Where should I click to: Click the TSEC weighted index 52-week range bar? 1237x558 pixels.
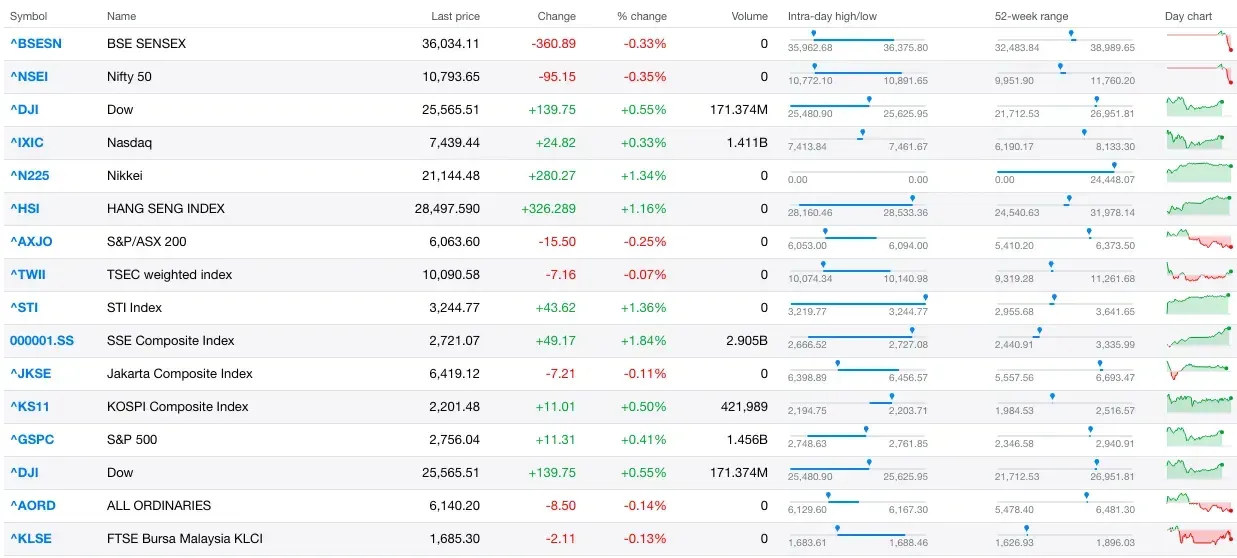(x=1065, y=269)
